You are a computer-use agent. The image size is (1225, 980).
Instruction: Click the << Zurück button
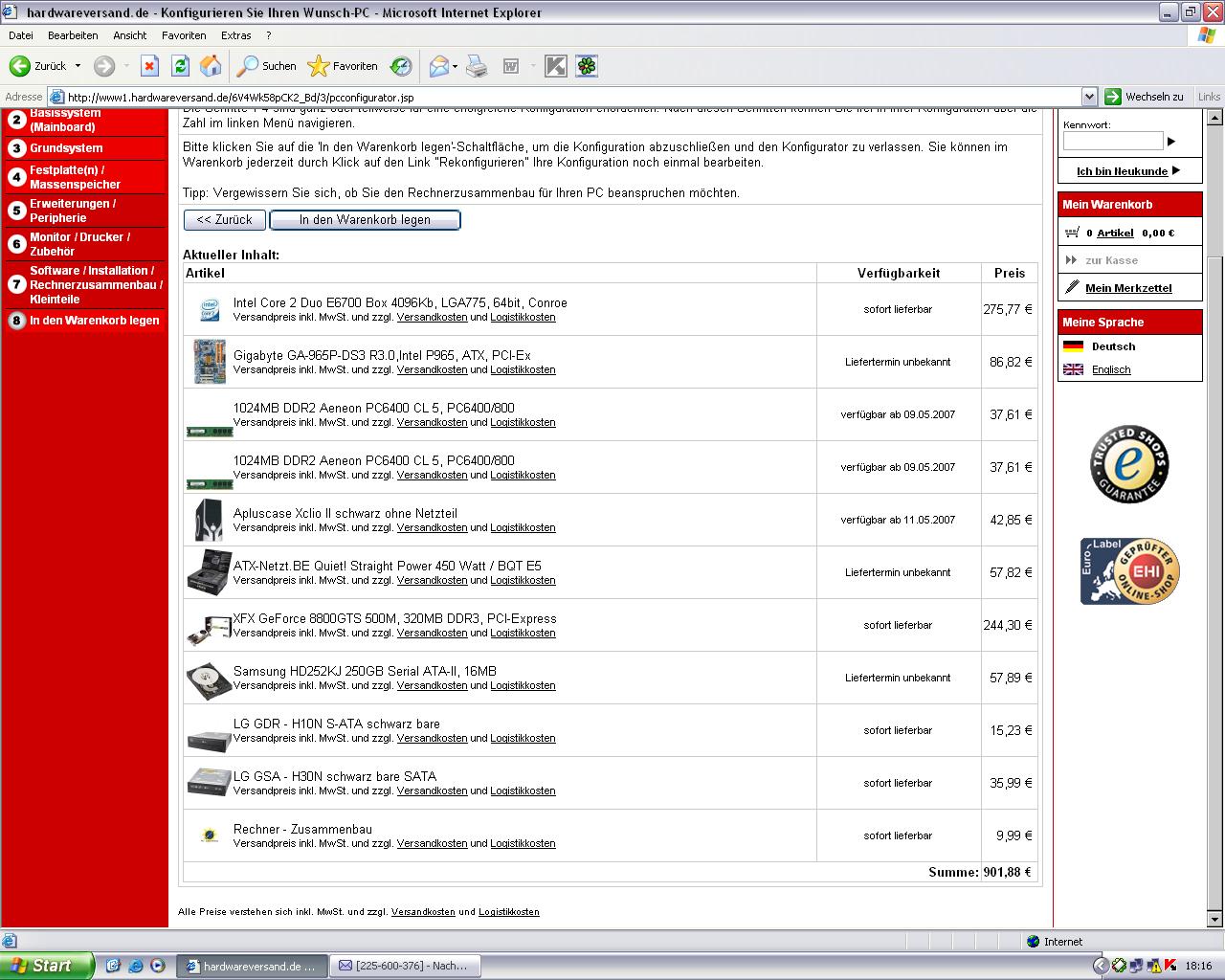click(225, 220)
